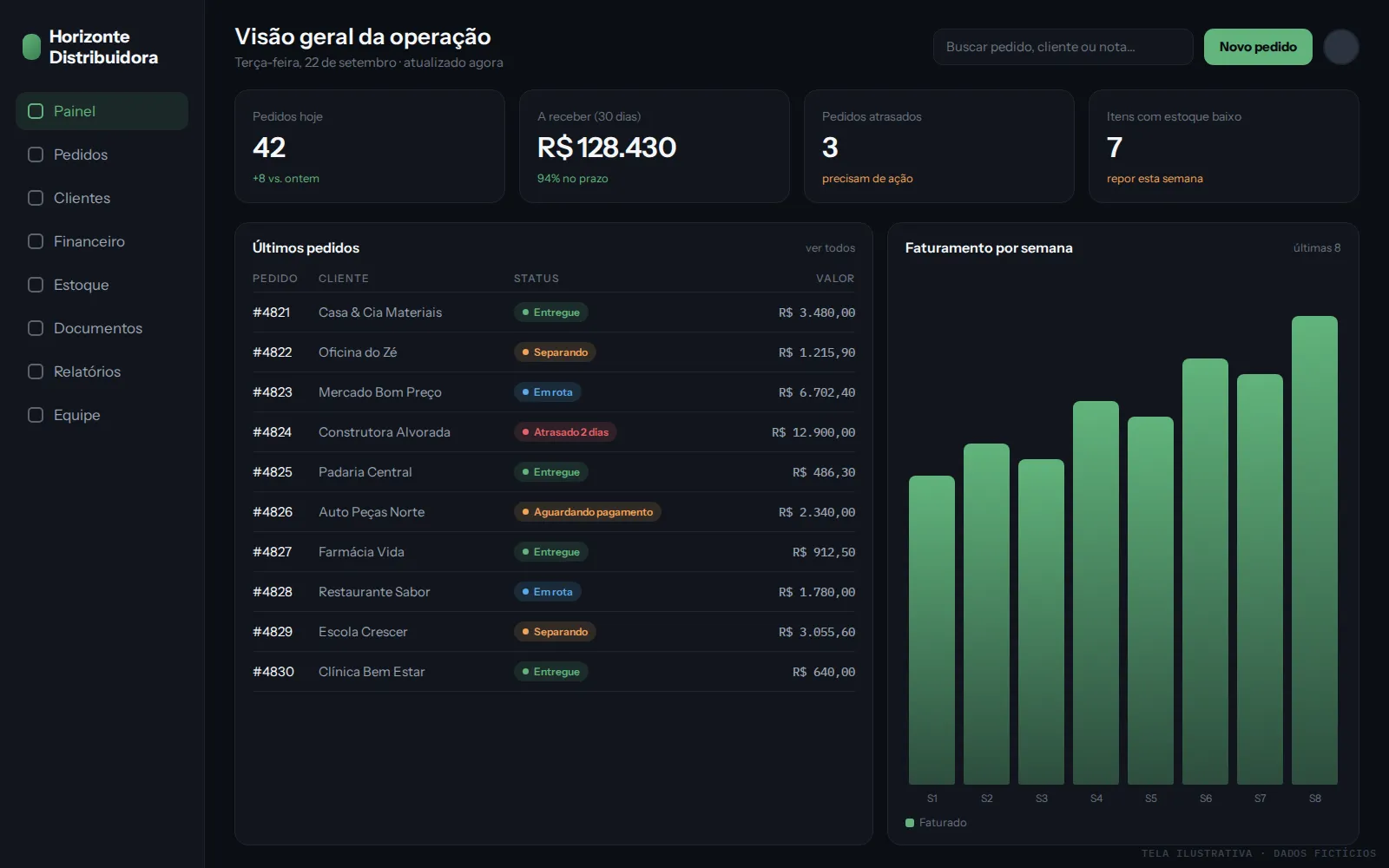Screen dimensions: 1389x868
Task: Click the 'Entregue' status of Casa & Cia Materiais
Action: coord(551,312)
